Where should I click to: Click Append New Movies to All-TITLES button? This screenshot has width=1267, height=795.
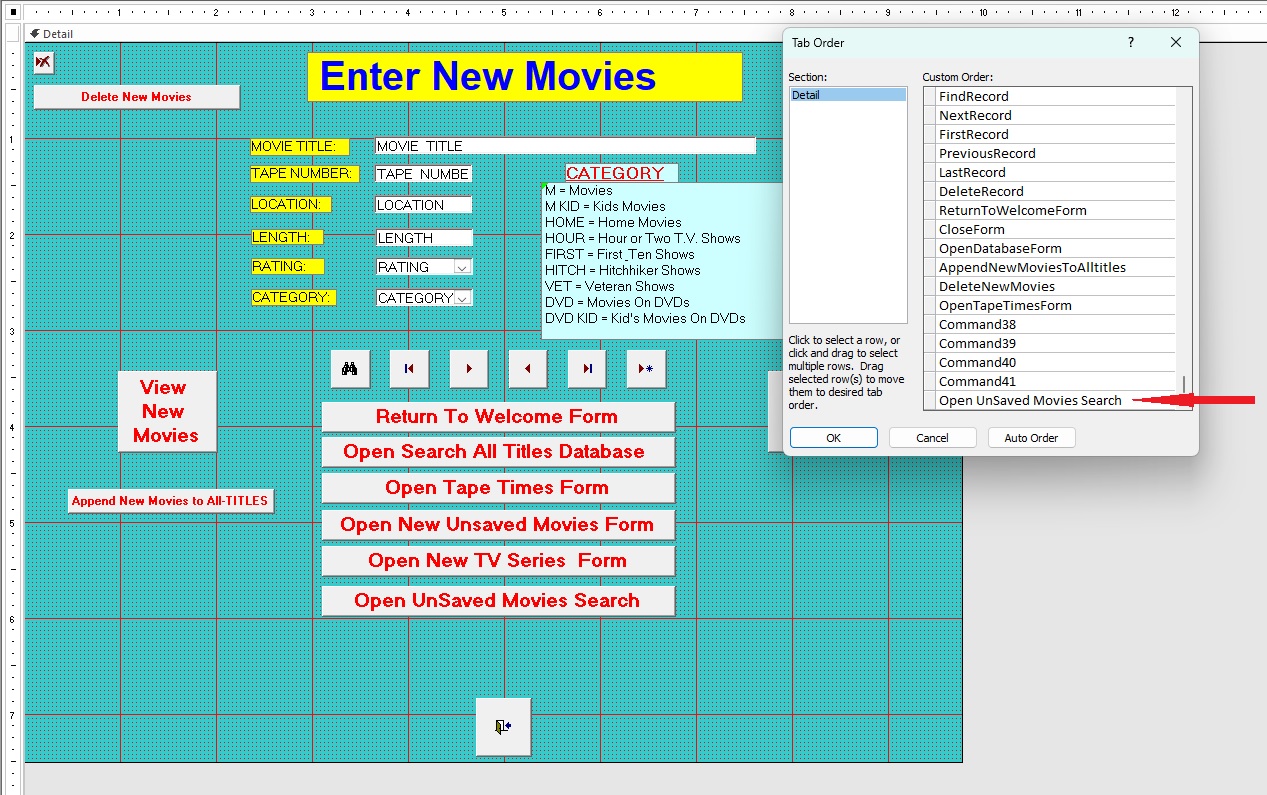coord(170,501)
